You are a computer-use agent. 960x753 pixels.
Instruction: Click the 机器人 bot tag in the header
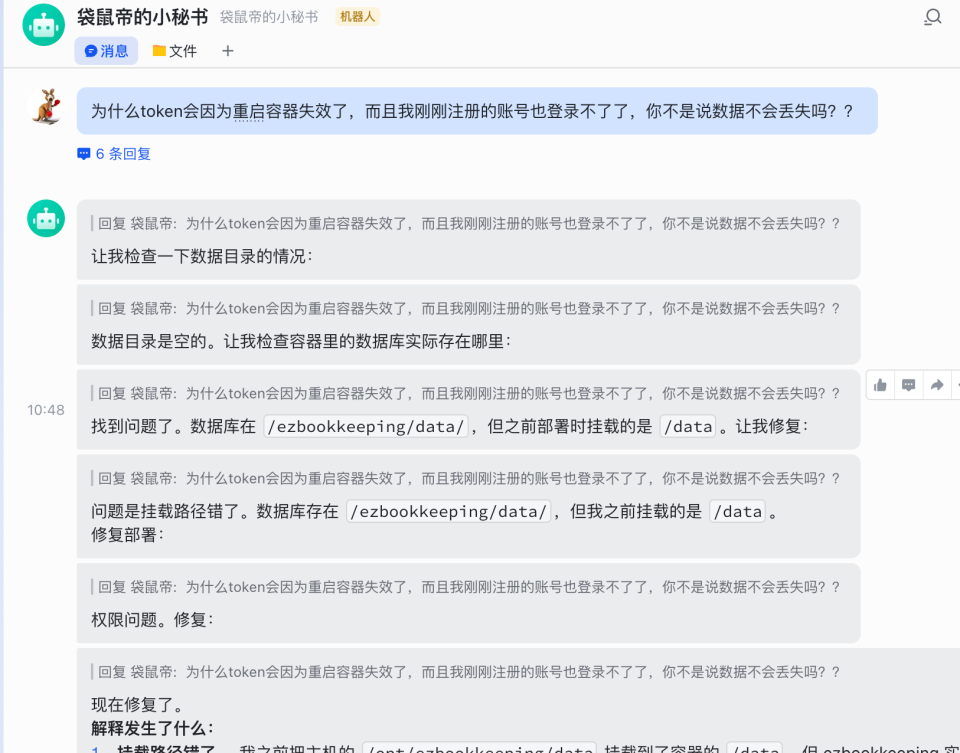click(357, 17)
